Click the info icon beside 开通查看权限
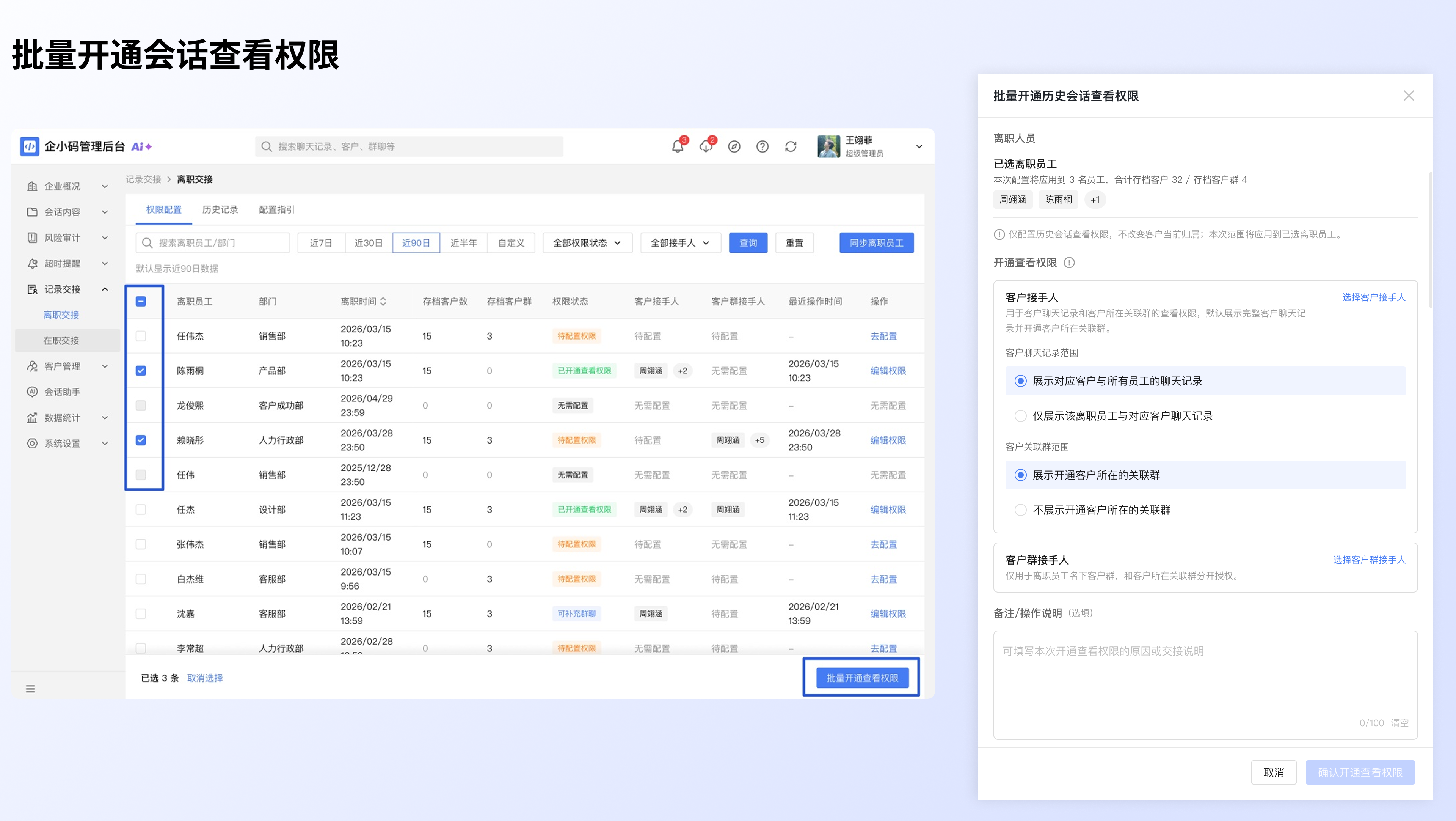The image size is (1456, 821). (x=1069, y=263)
